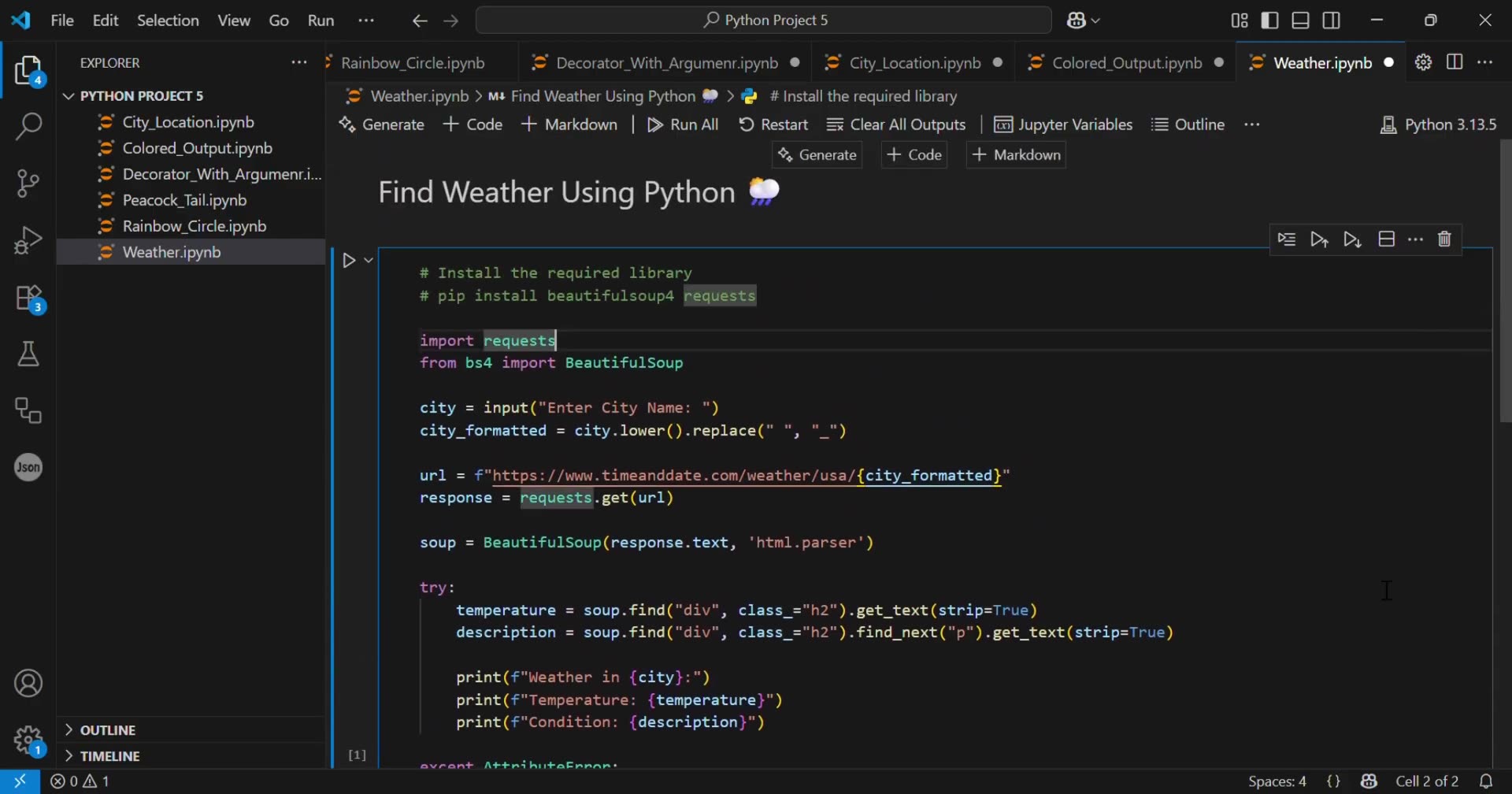Screen dimensions: 1512x794
Task: Restart the notebook kernel
Action: point(773,124)
